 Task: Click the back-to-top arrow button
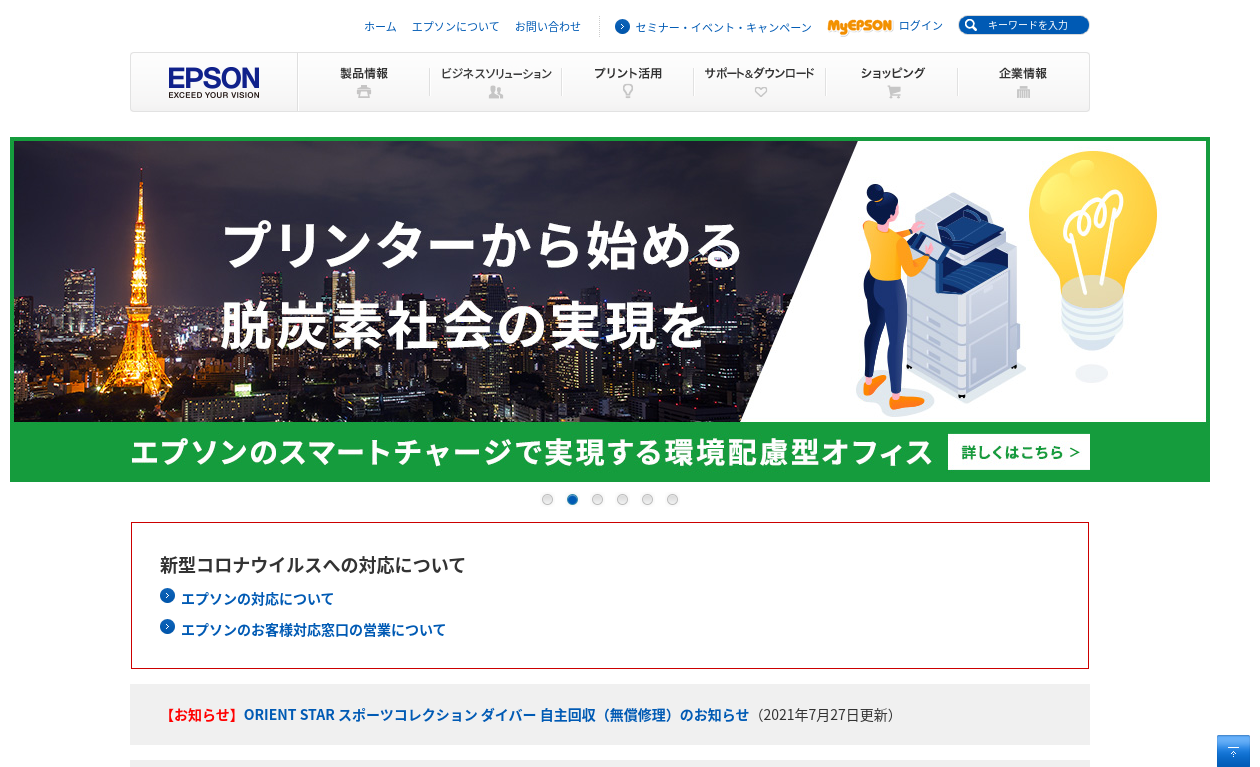point(1233,751)
